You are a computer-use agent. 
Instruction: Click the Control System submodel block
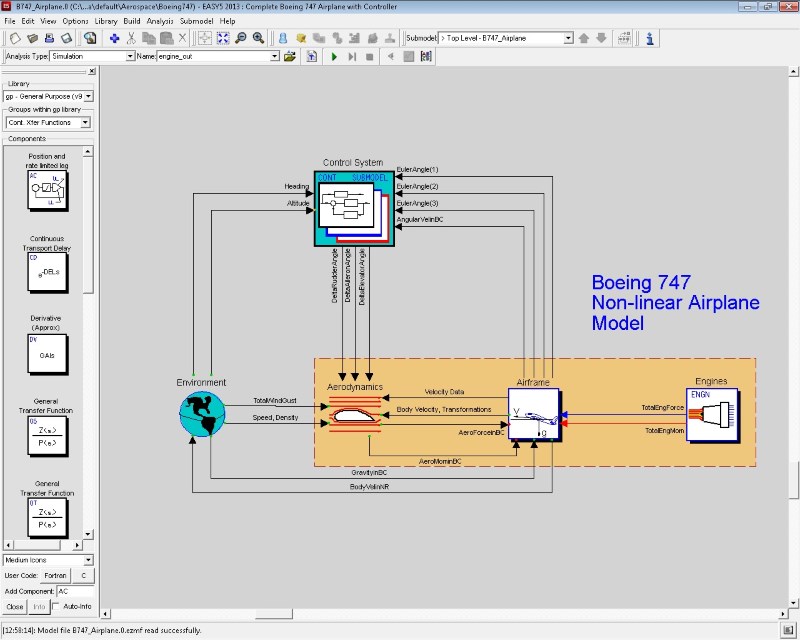point(354,208)
